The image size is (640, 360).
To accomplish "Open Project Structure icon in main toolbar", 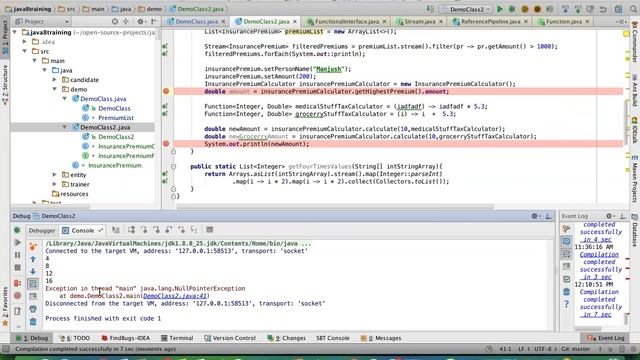I will point(619,9).
